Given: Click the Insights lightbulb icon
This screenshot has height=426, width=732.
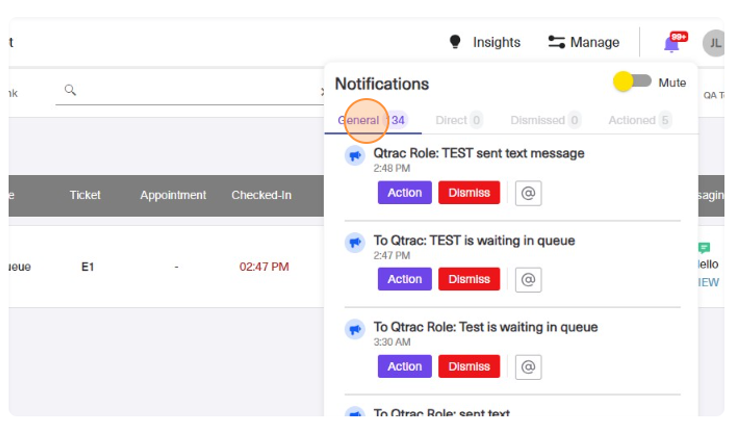Looking at the screenshot, I should 455,42.
